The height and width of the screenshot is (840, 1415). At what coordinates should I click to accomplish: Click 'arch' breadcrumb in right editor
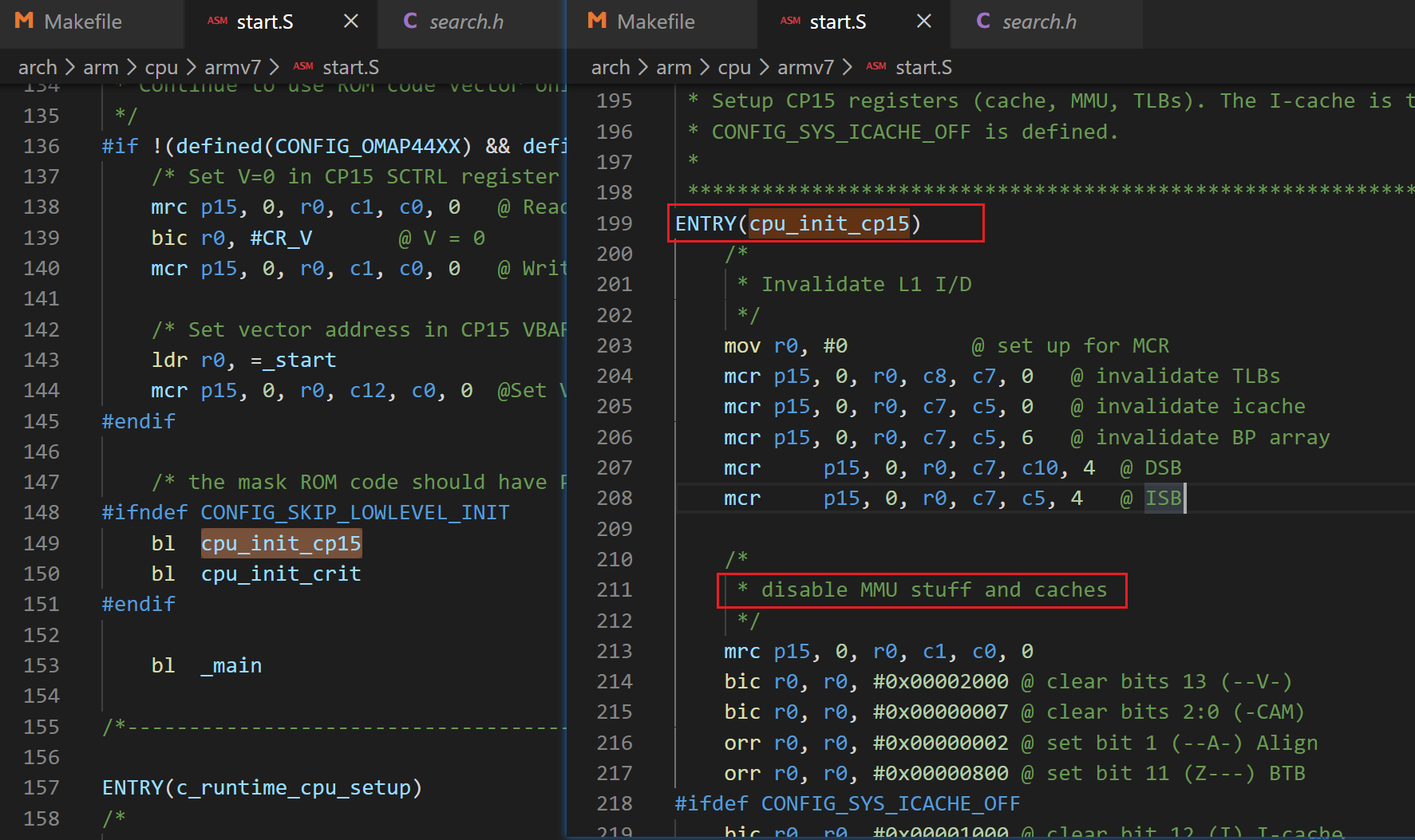(611, 68)
